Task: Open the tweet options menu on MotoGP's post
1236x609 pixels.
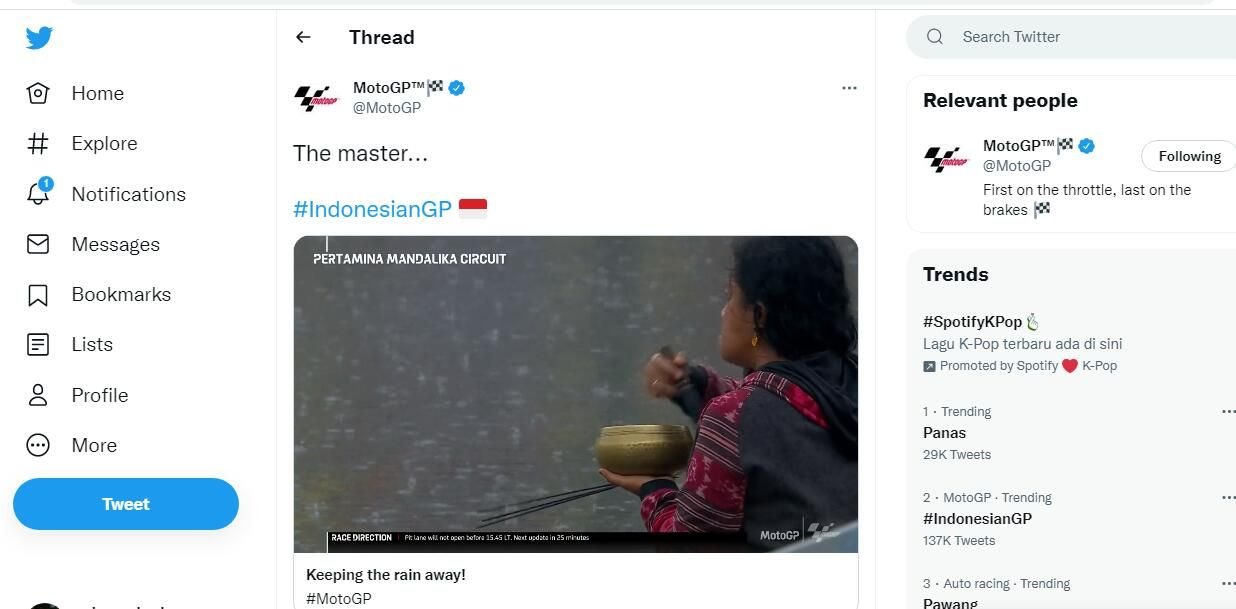Action: (849, 87)
